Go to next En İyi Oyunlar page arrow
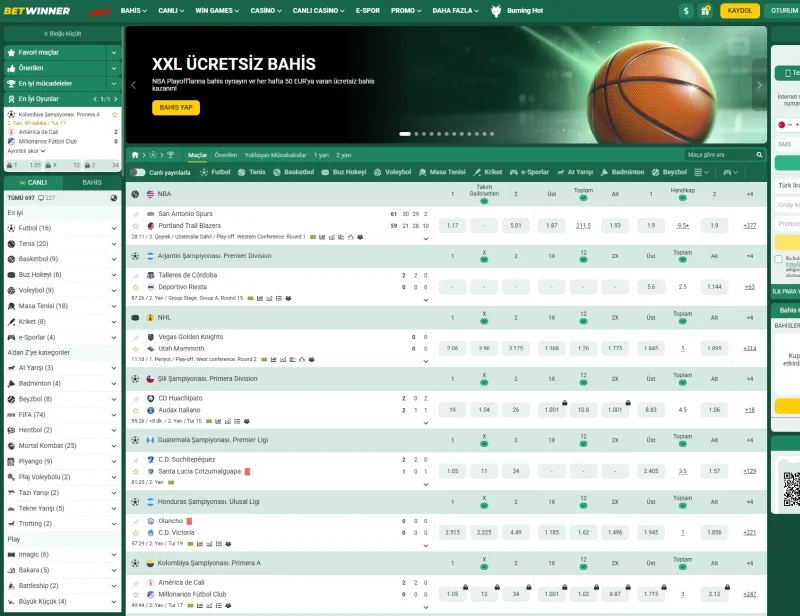This screenshot has height=616, width=800. coord(116,99)
